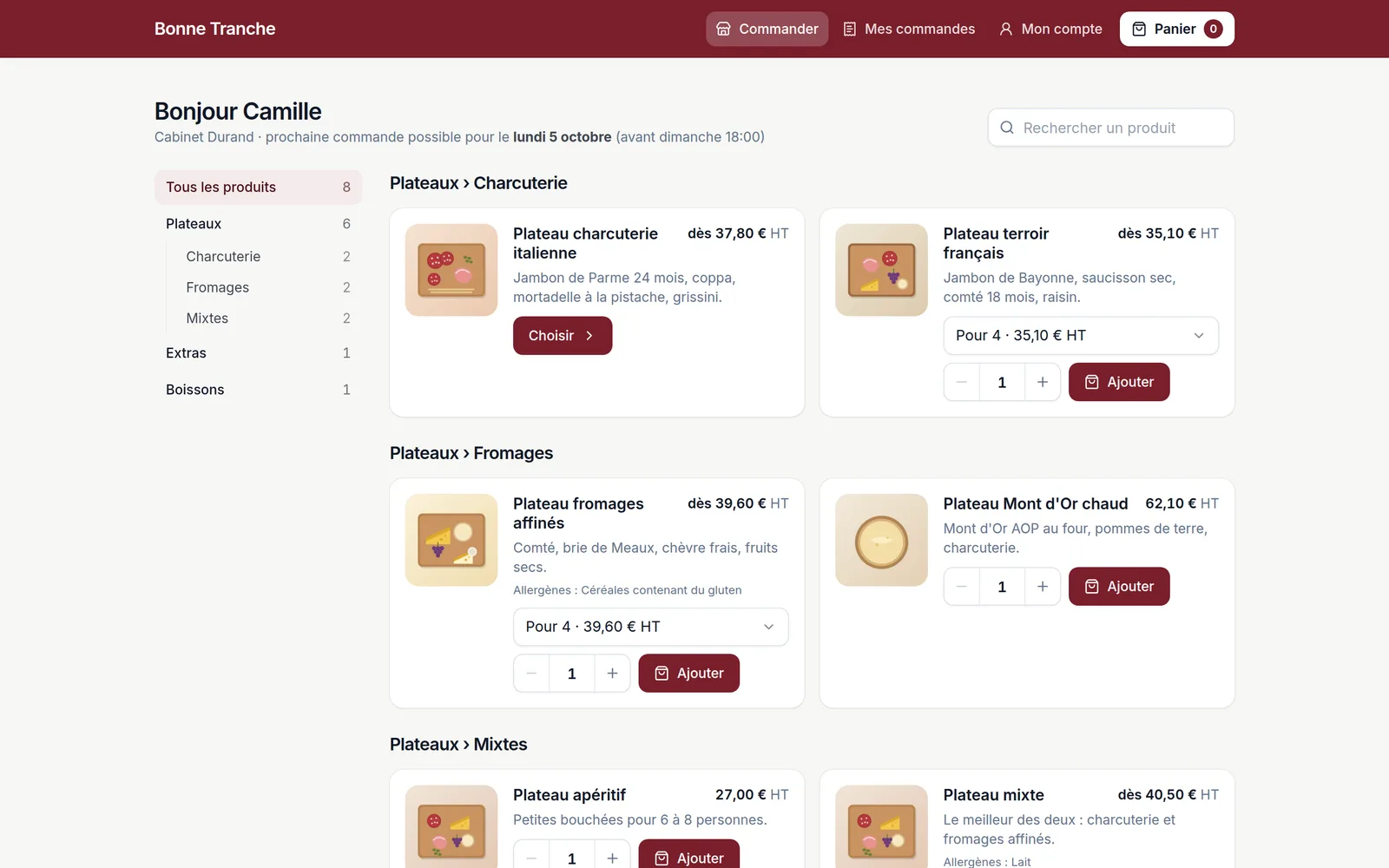Go to Mes commandes

point(909,29)
